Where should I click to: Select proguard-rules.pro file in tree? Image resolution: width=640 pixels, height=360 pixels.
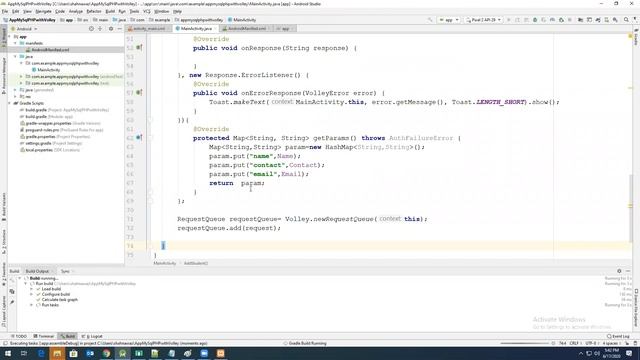tap(61, 130)
